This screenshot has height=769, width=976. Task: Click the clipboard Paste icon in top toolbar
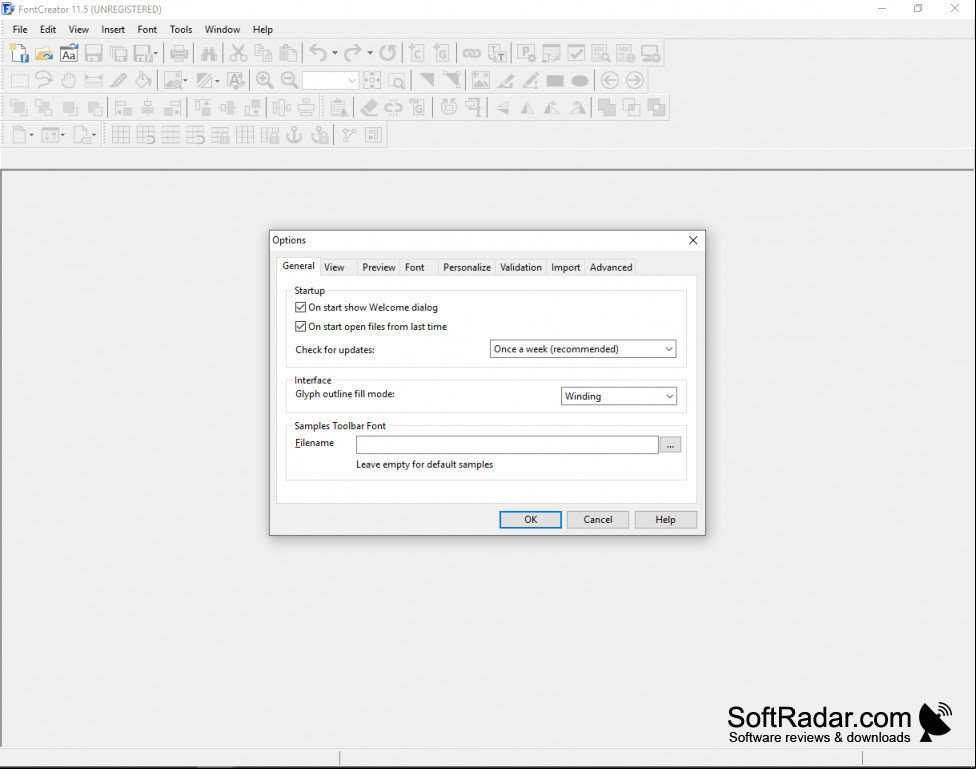[x=288, y=54]
